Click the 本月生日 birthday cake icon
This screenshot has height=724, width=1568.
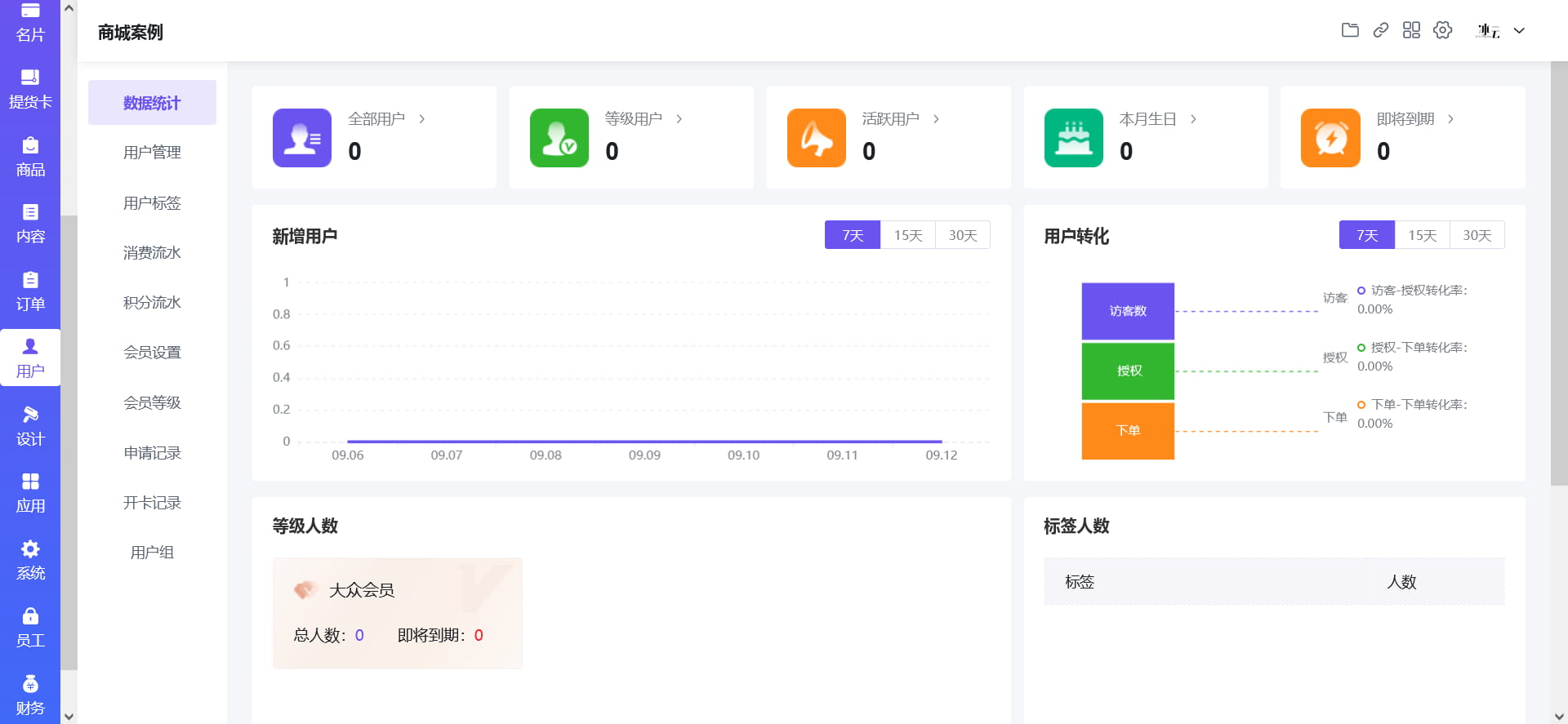[1074, 138]
